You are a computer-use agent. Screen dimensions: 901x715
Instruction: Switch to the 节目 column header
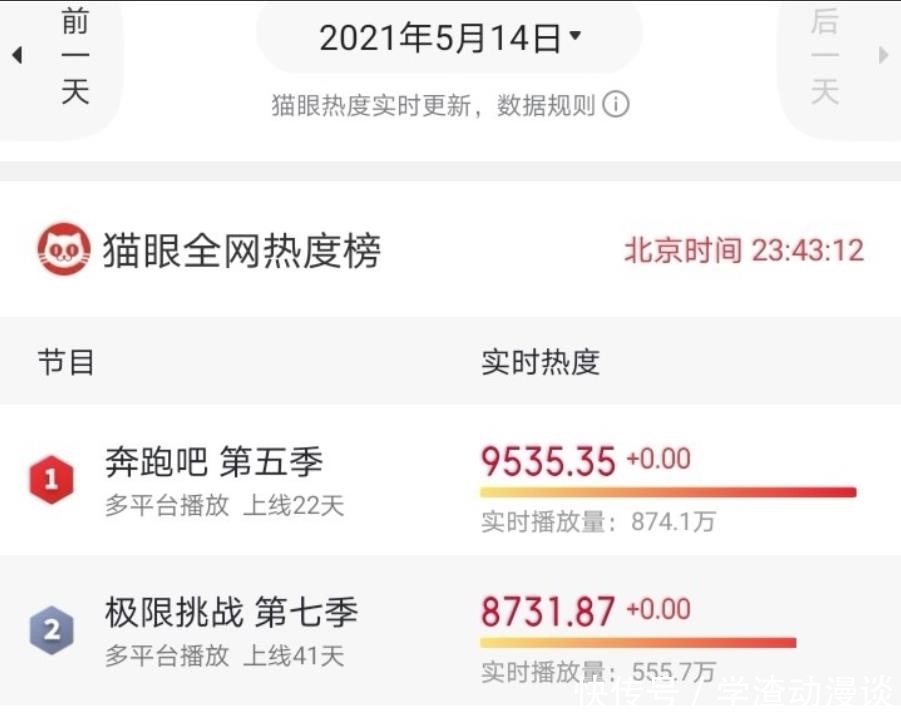pyautogui.click(x=68, y=362)
